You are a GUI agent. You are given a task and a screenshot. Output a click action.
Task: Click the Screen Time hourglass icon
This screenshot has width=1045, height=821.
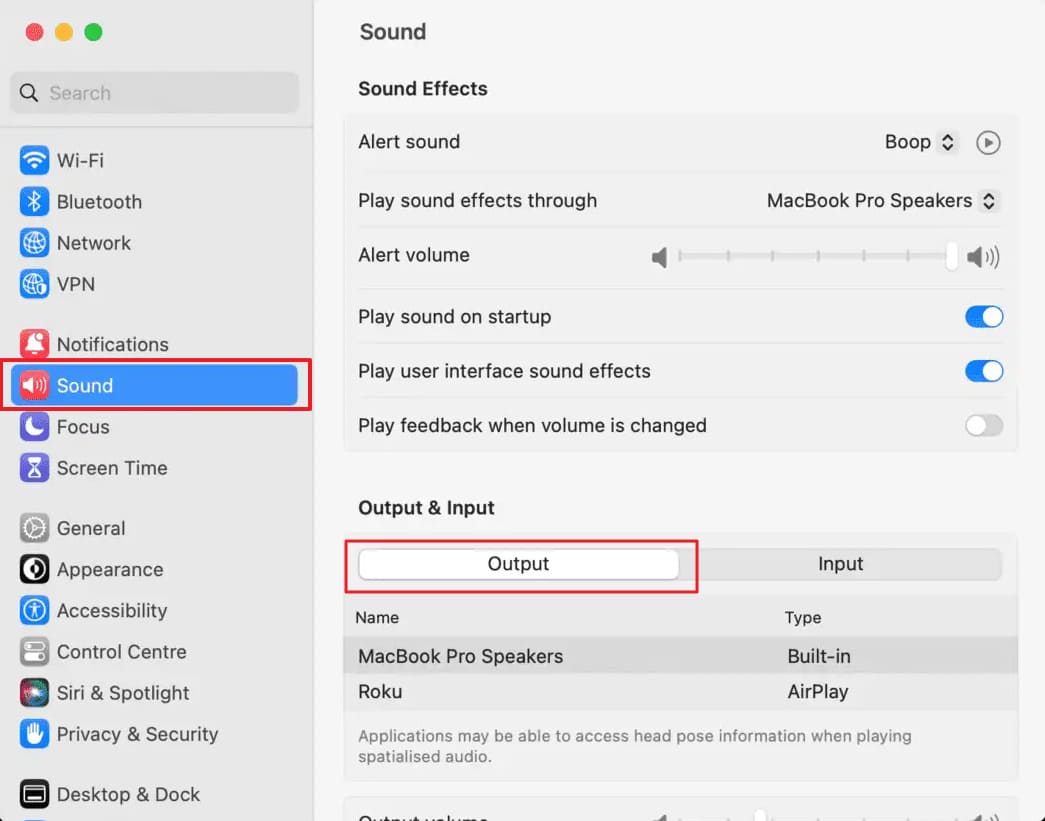click(x=34, y=468)
